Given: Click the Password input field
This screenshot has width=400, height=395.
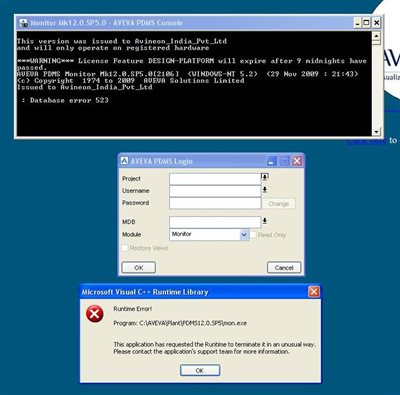Looking at the screenshot, I should [x=215, y=203].
